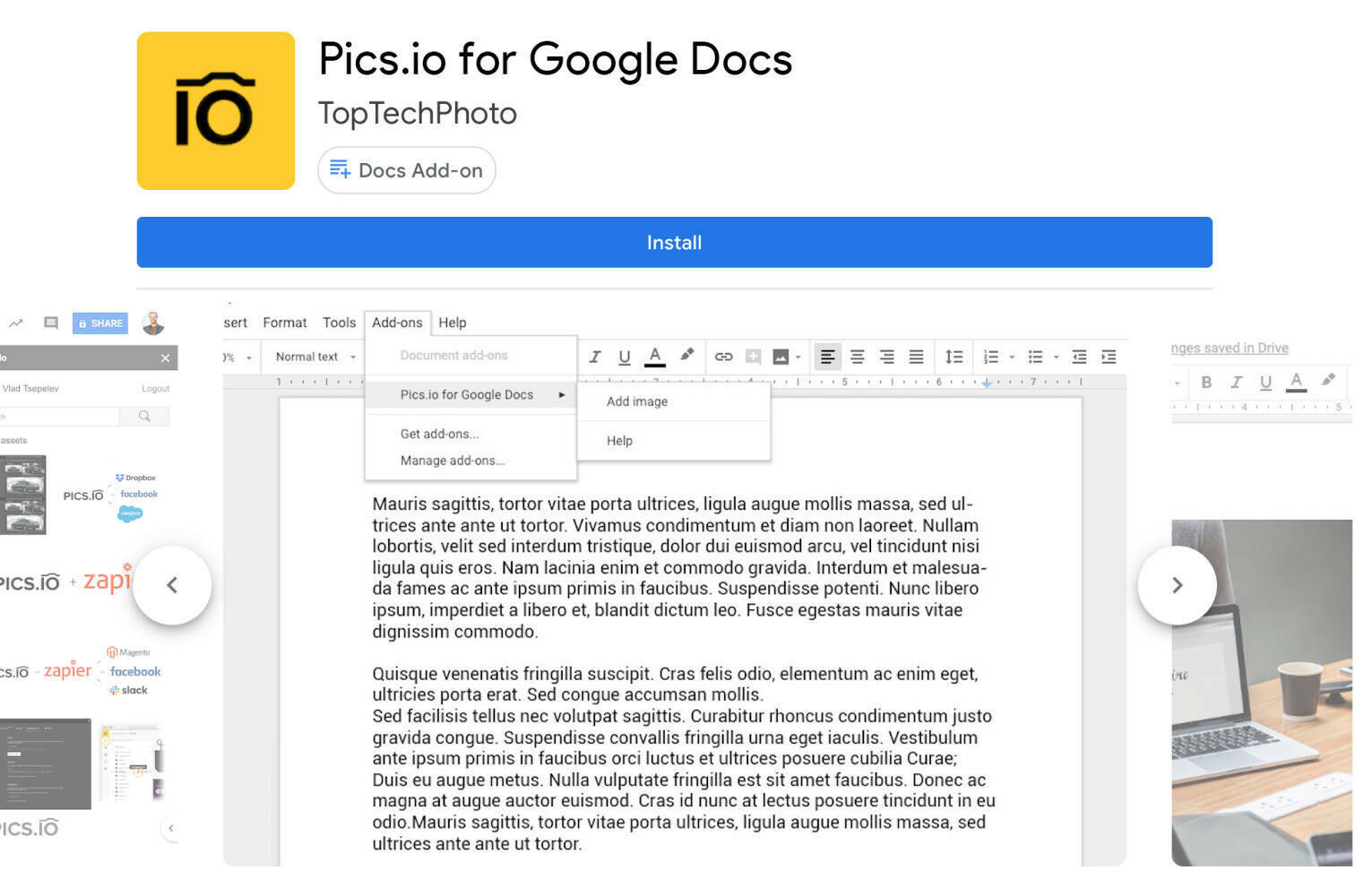Open the Add-ons menu

(x=397, y=323)
